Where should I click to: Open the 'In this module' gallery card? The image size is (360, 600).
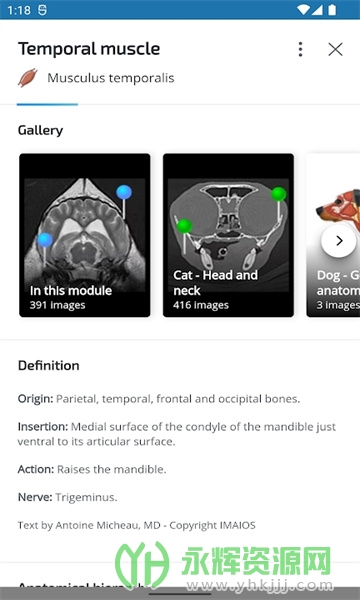85,235
